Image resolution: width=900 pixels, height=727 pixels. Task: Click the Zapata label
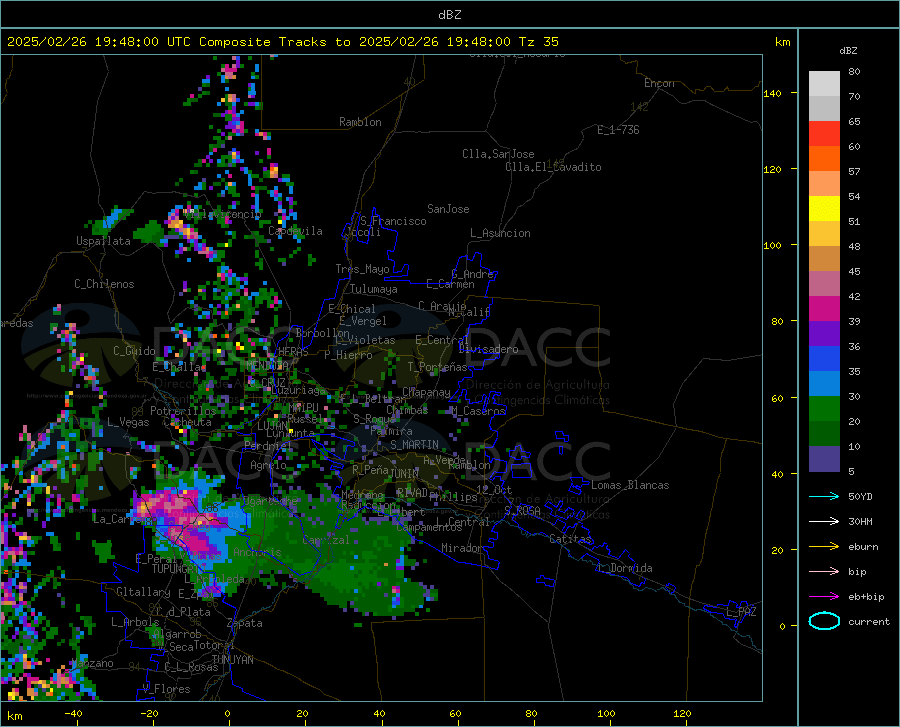click(245, 623)
